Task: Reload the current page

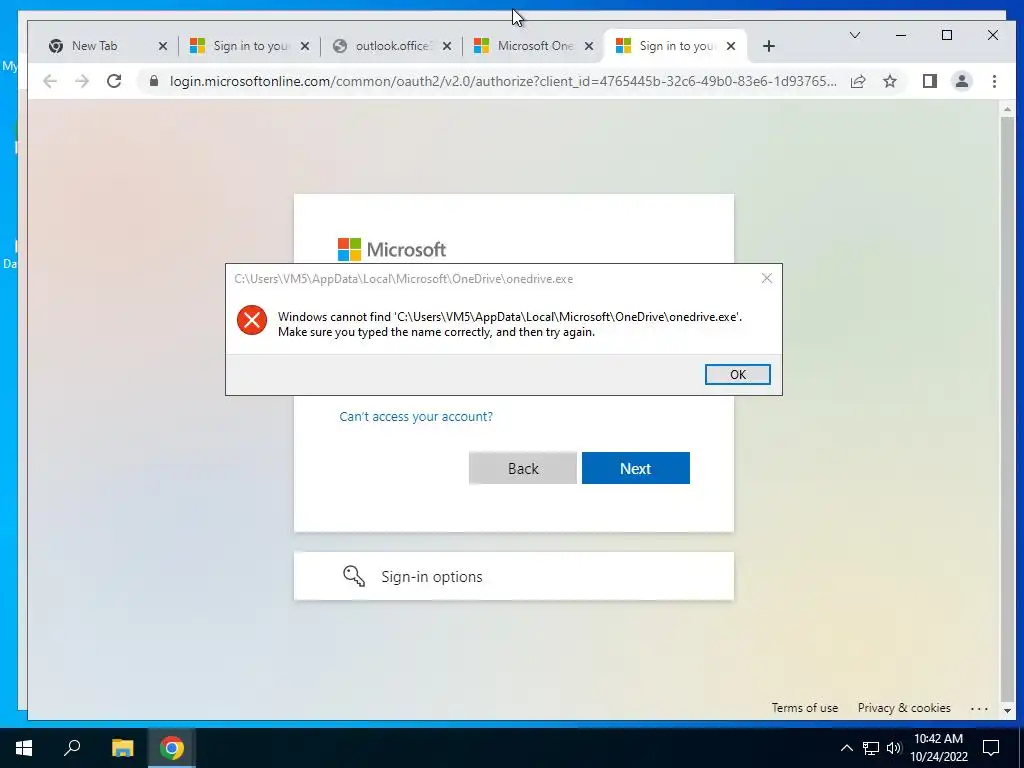Action: [x=114, y=81]
